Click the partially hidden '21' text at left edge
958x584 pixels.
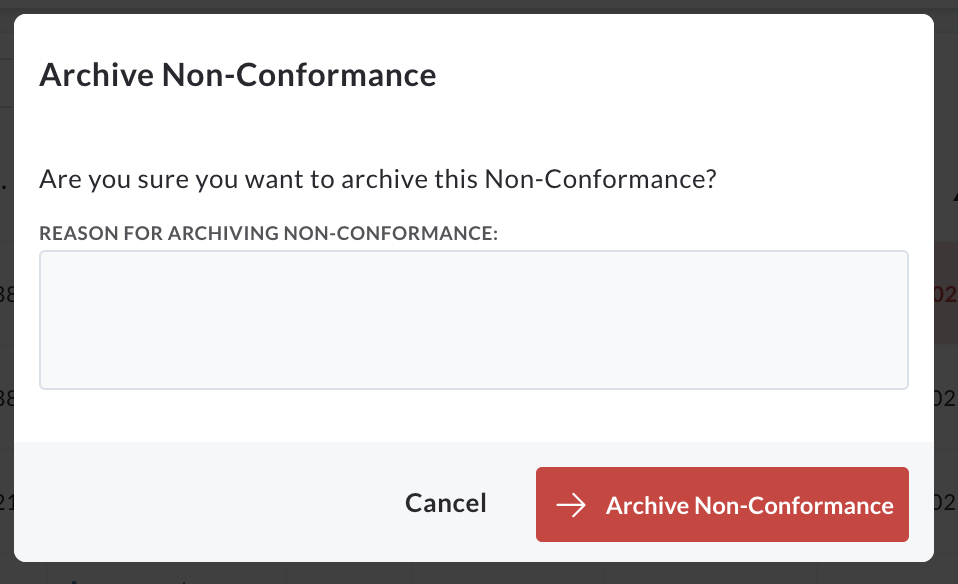6,503
